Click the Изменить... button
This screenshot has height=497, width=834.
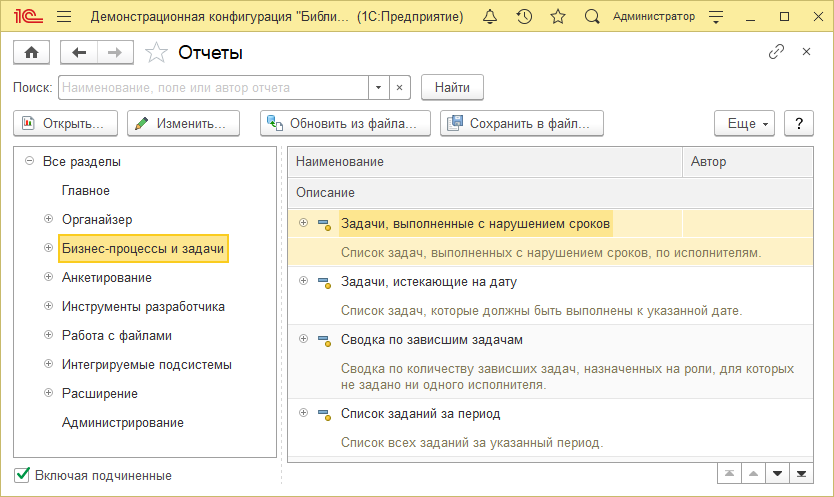pyautogui.click(x=184, y=123)
